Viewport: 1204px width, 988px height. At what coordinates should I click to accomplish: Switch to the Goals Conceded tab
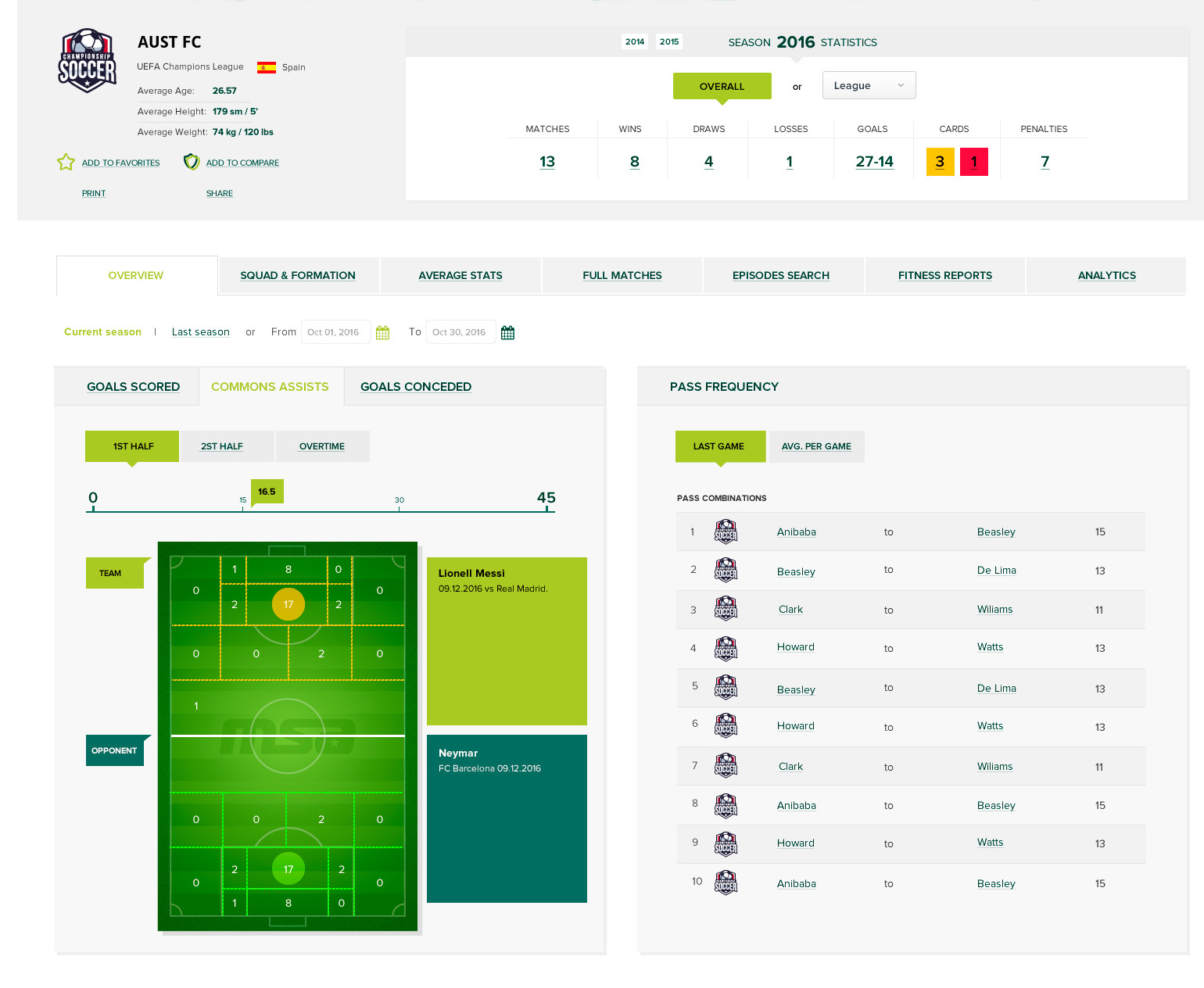click(x=416, y=387)
